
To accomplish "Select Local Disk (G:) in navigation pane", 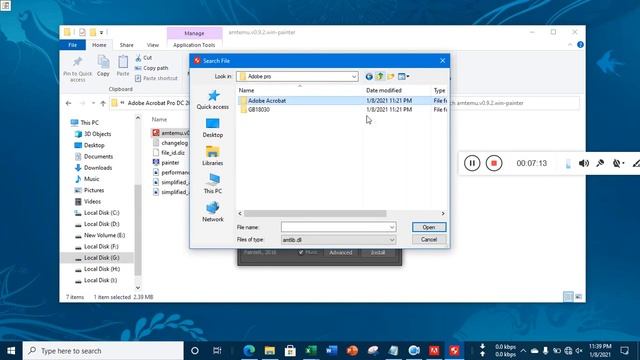I will coord(97,258).
